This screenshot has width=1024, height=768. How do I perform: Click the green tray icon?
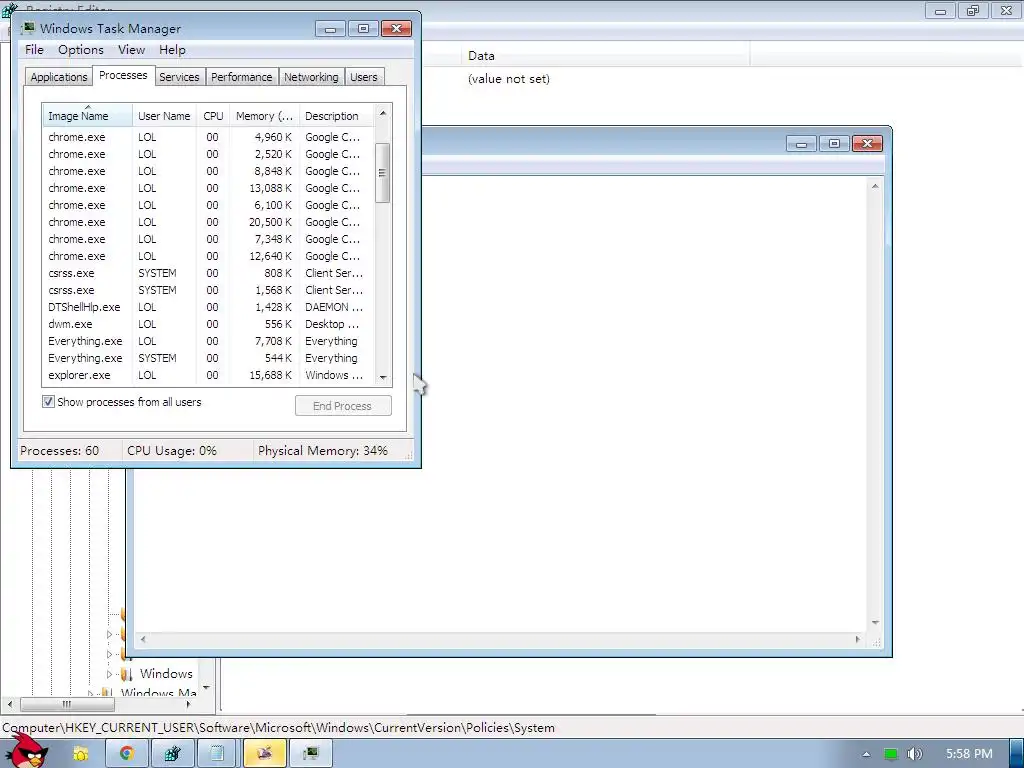click(x=891, y=754)
